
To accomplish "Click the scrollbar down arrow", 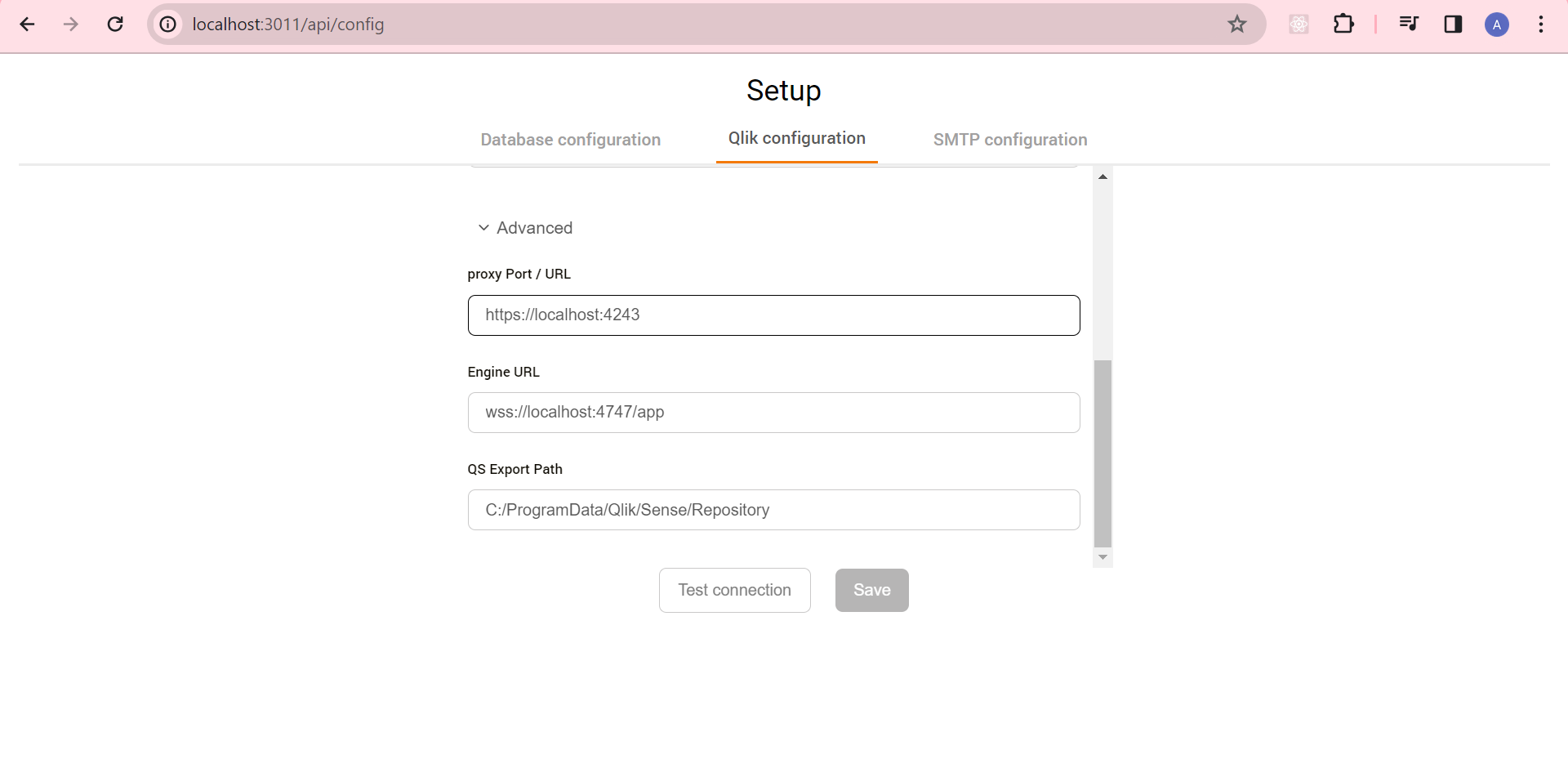I will coord(1103,557).
